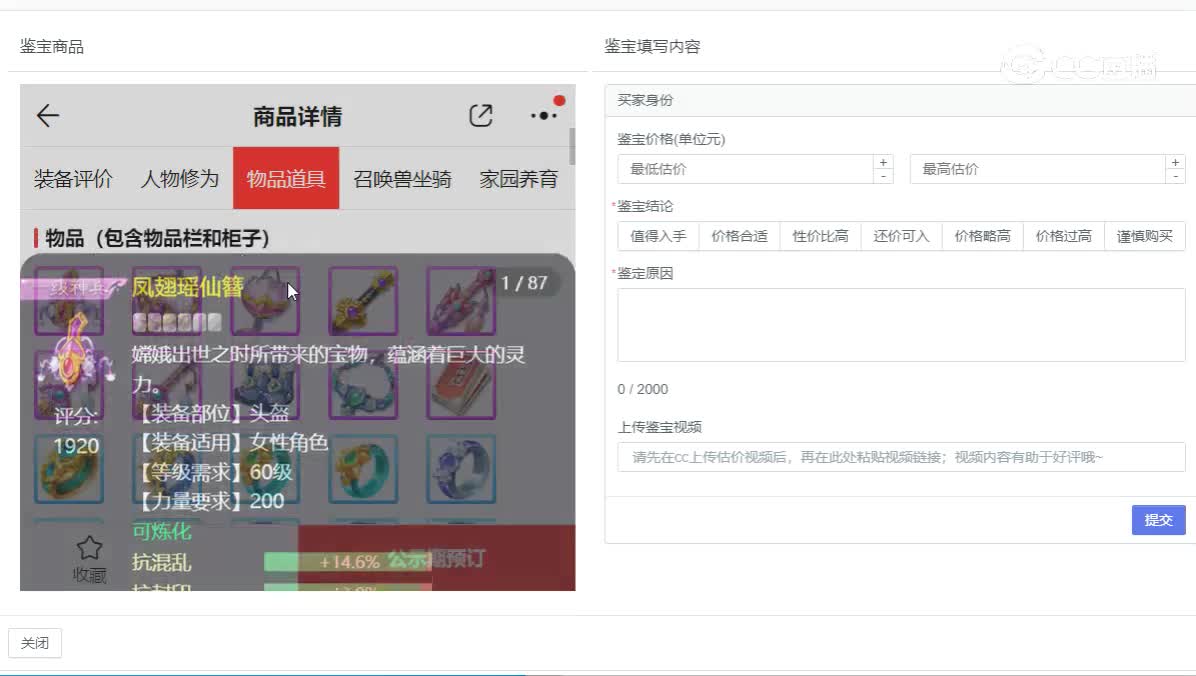Open the 召唤兽坐骑 tab
The width and height of the screenshot is (1196, 676).
click(x=403, y=179)
